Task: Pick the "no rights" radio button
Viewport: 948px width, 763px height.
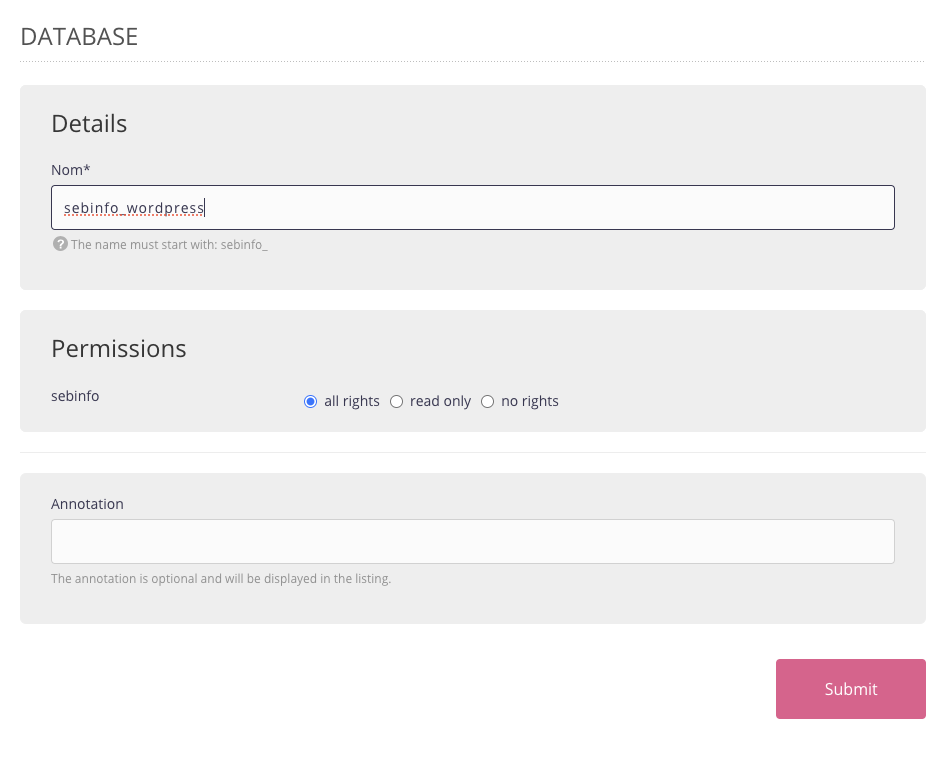Action: point(488,402)
